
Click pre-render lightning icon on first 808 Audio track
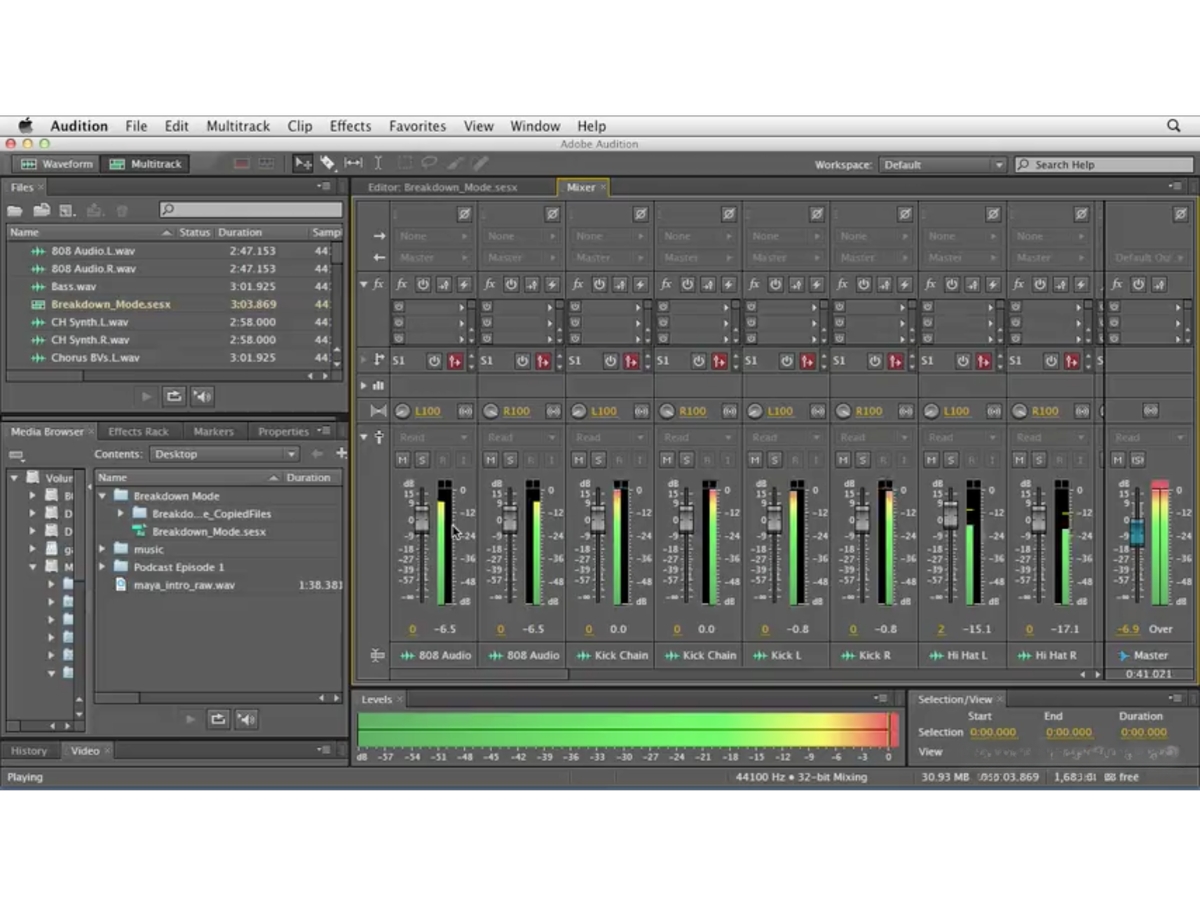464,284
